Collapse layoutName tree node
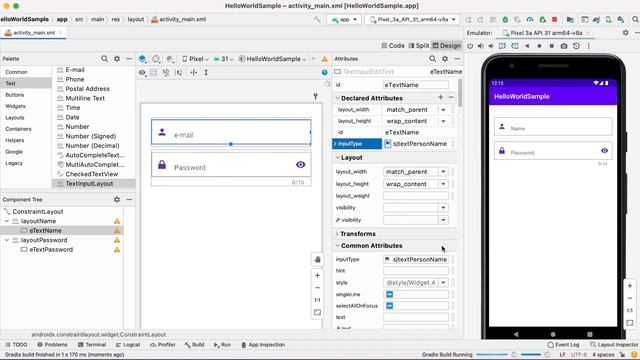Image resolution: width=640 pixels, height=360 pixels. 7,221
